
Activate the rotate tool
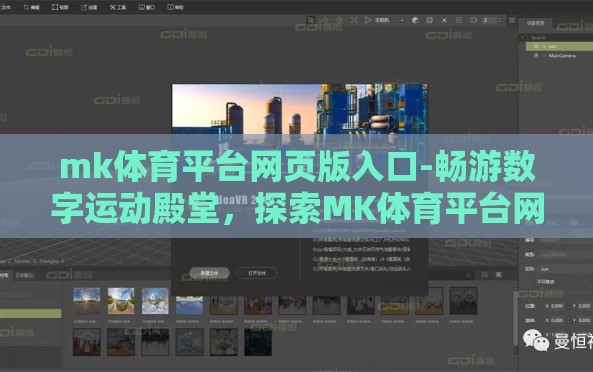(339, 20)
